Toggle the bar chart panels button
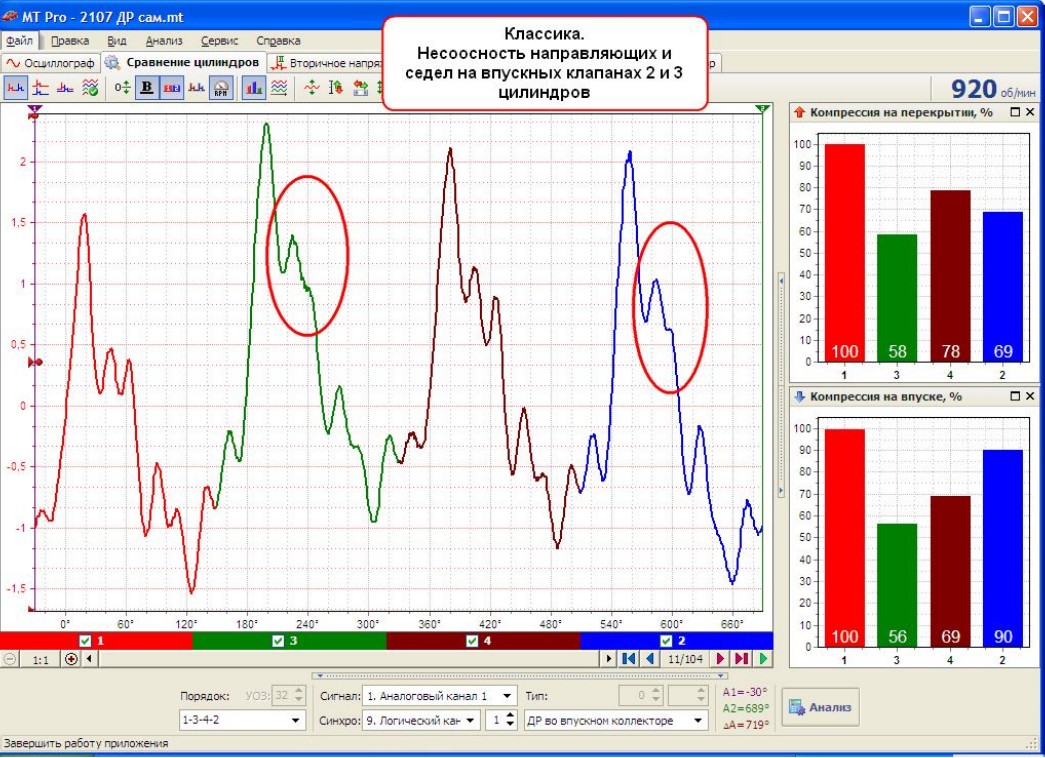Viewport: 1045px width, 758px height. coord(253,87)
